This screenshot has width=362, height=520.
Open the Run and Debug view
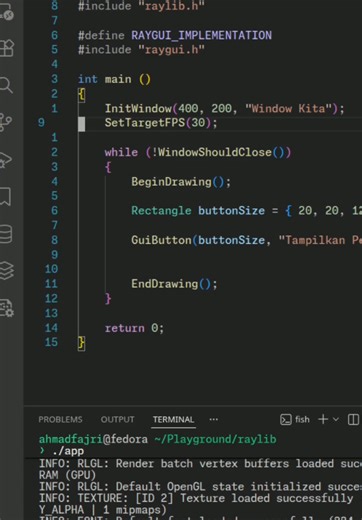click(6, 160)
